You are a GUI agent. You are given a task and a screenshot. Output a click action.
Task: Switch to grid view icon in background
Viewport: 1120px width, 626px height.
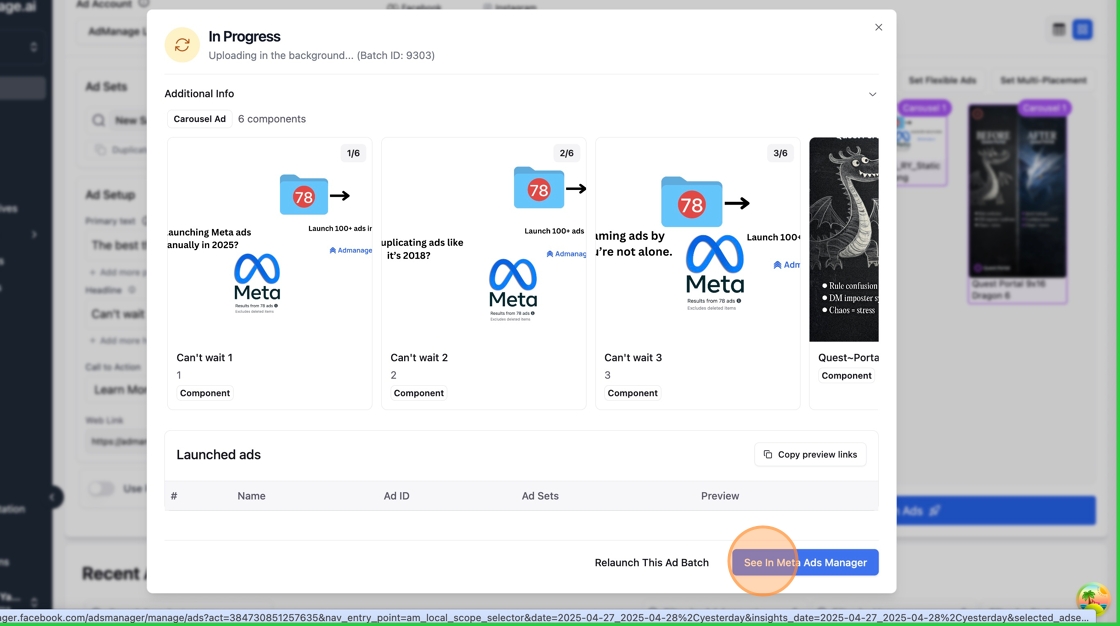pos(1082,29)
